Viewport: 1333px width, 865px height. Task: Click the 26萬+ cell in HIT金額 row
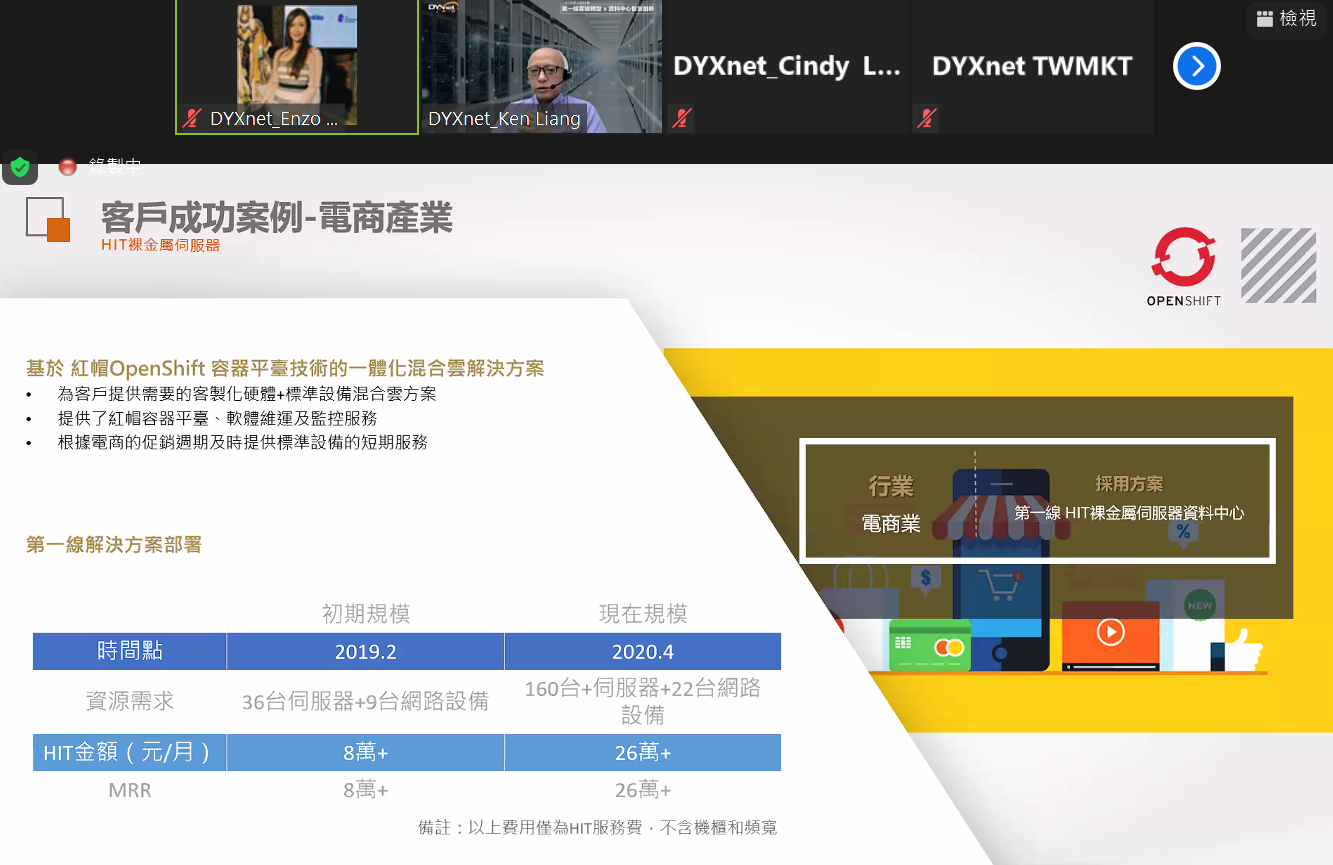pos(643,753)
